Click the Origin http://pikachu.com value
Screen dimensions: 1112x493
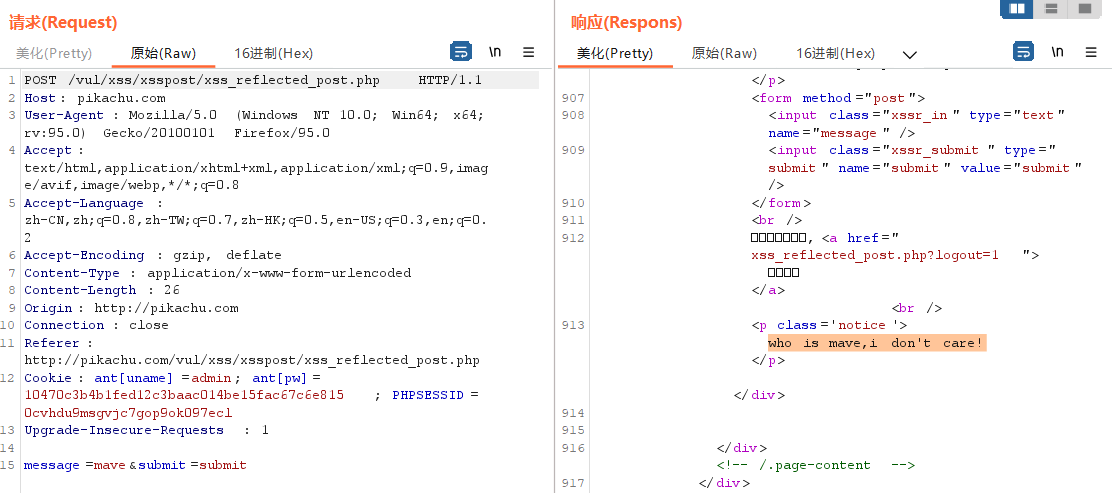pyautogui.click(x=166, y=308)
